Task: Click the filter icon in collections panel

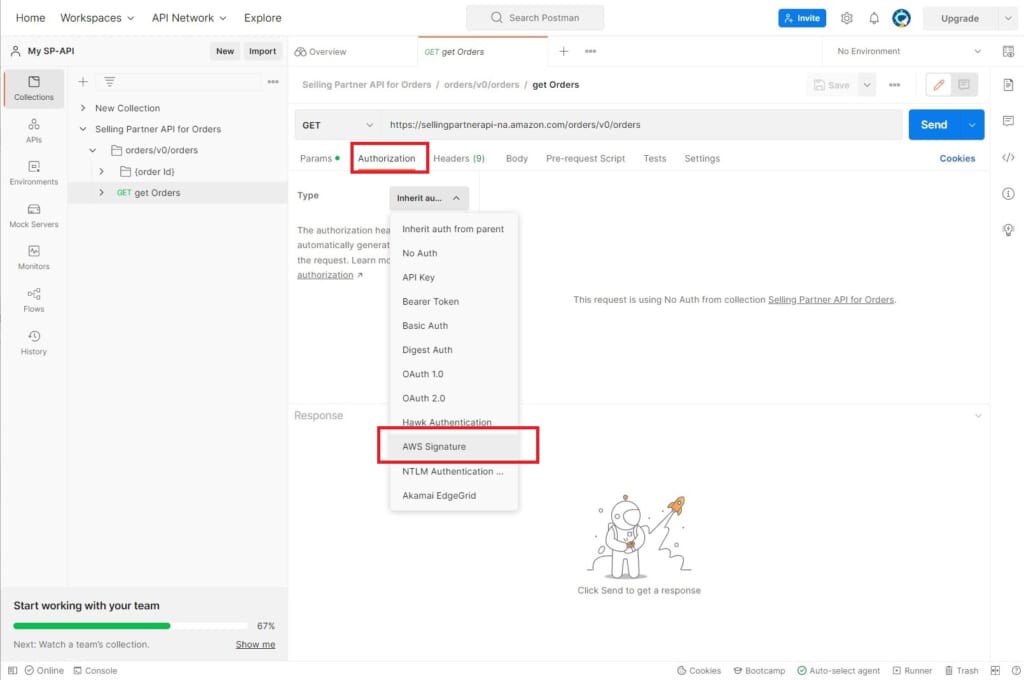Action: pos(110,82)
